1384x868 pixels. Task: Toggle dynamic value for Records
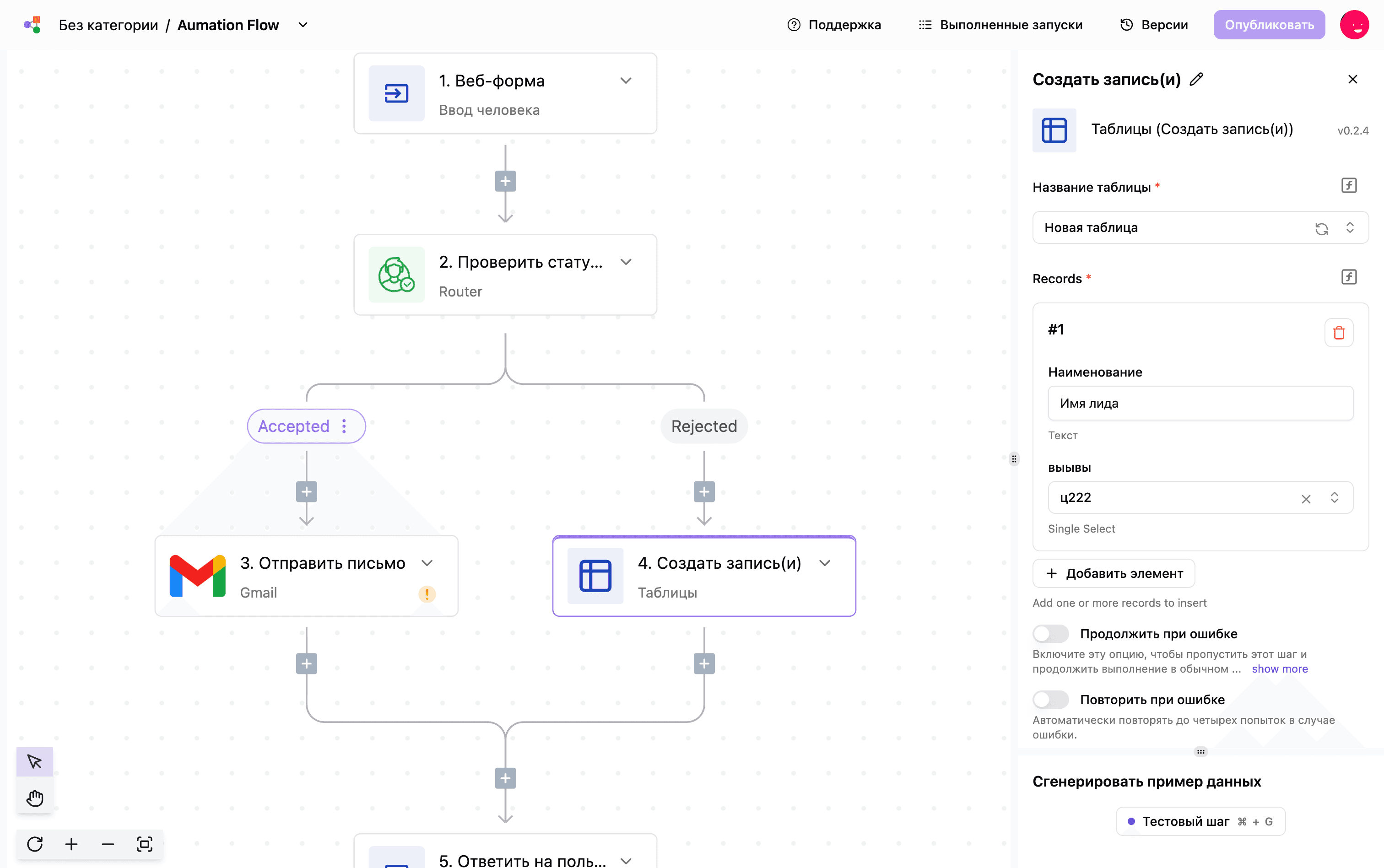coord(1349,277)
